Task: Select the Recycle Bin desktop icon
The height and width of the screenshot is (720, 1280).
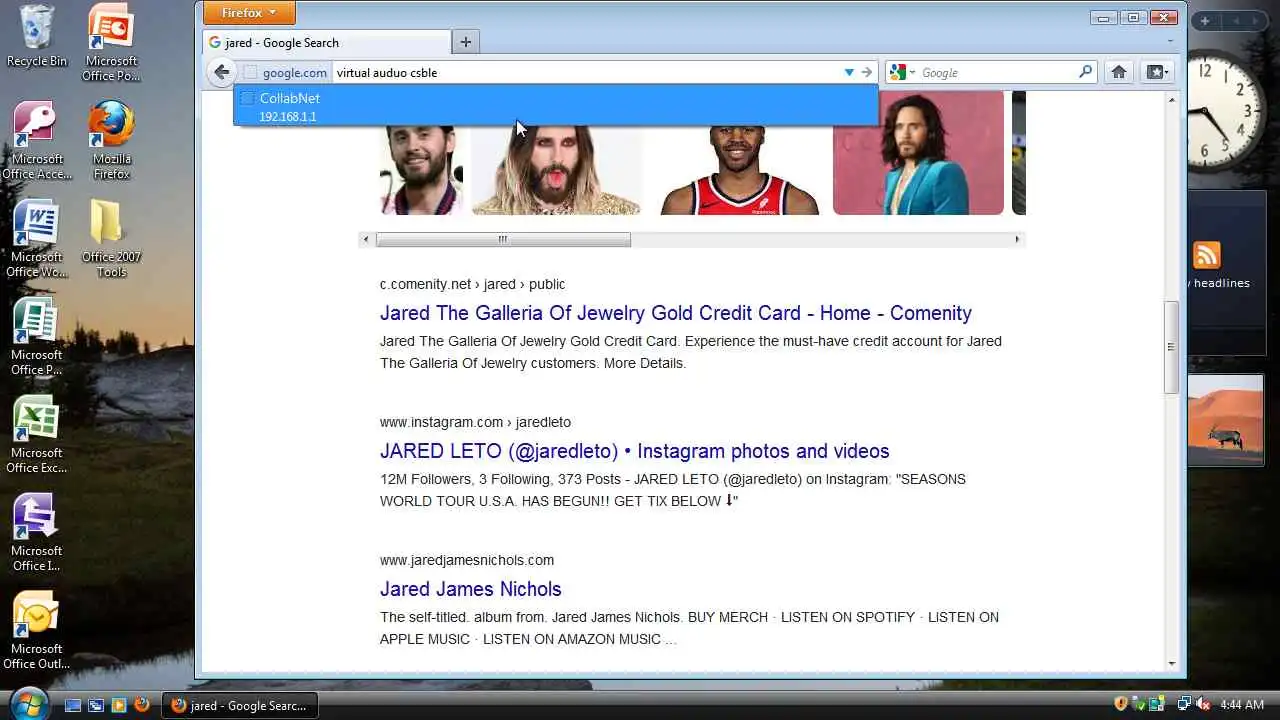Action: pyautogui.click(x=37, y=35)
